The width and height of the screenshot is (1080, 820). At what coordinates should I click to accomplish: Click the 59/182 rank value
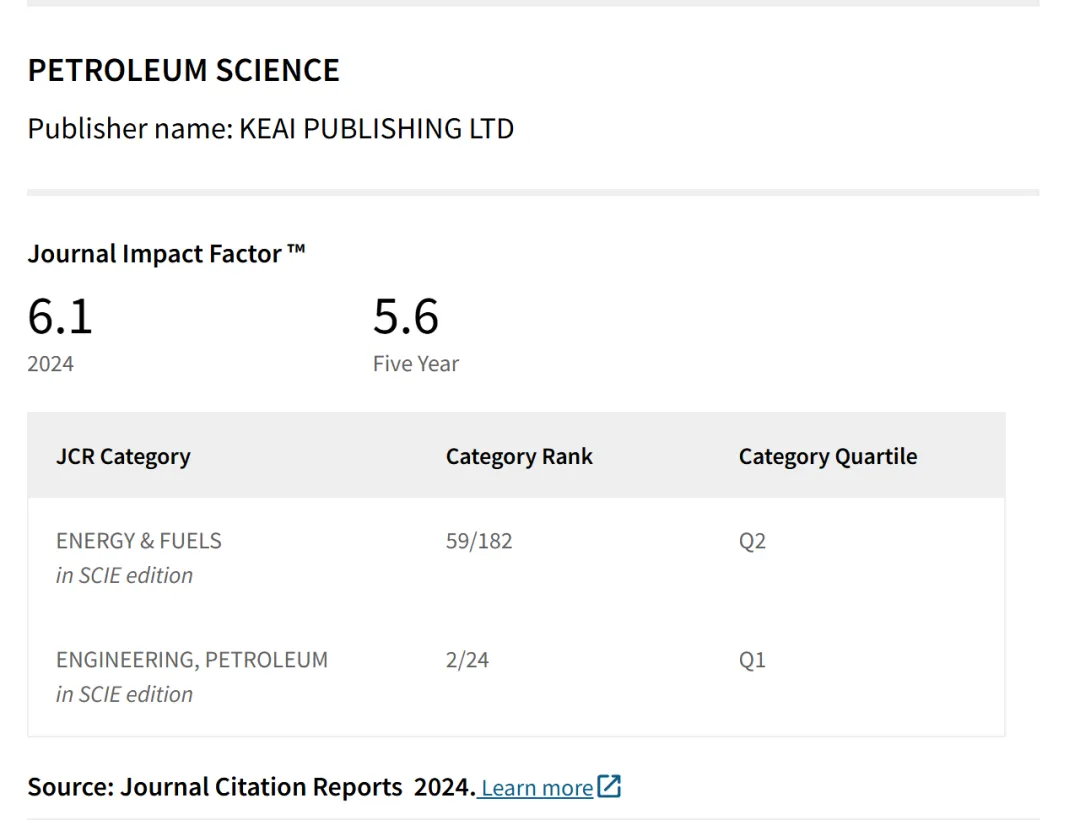point(479,541)
